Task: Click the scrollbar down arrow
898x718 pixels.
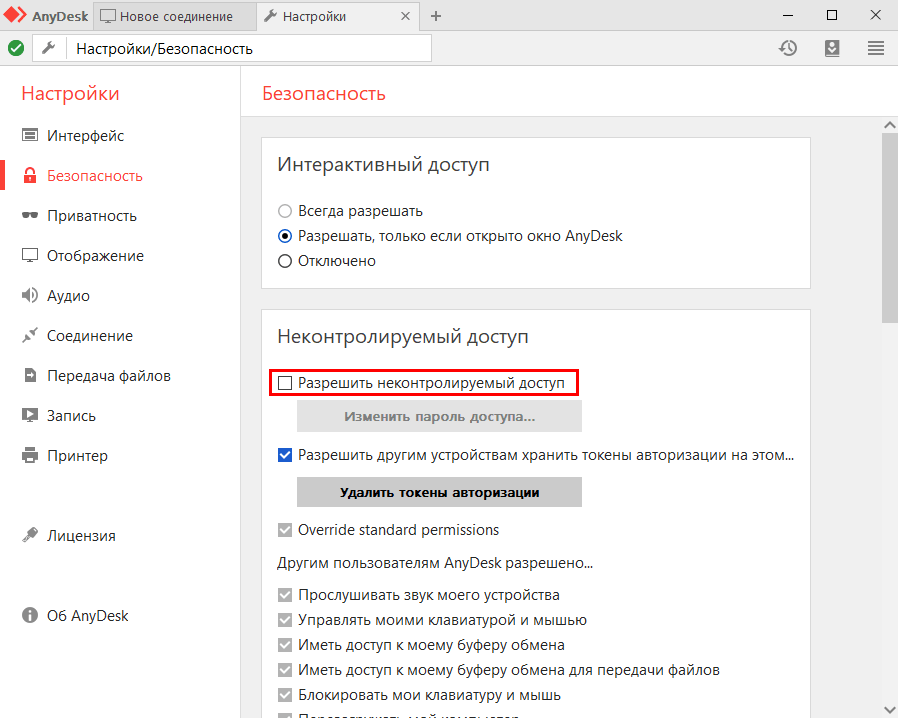Action: click(x=889, y=711)
